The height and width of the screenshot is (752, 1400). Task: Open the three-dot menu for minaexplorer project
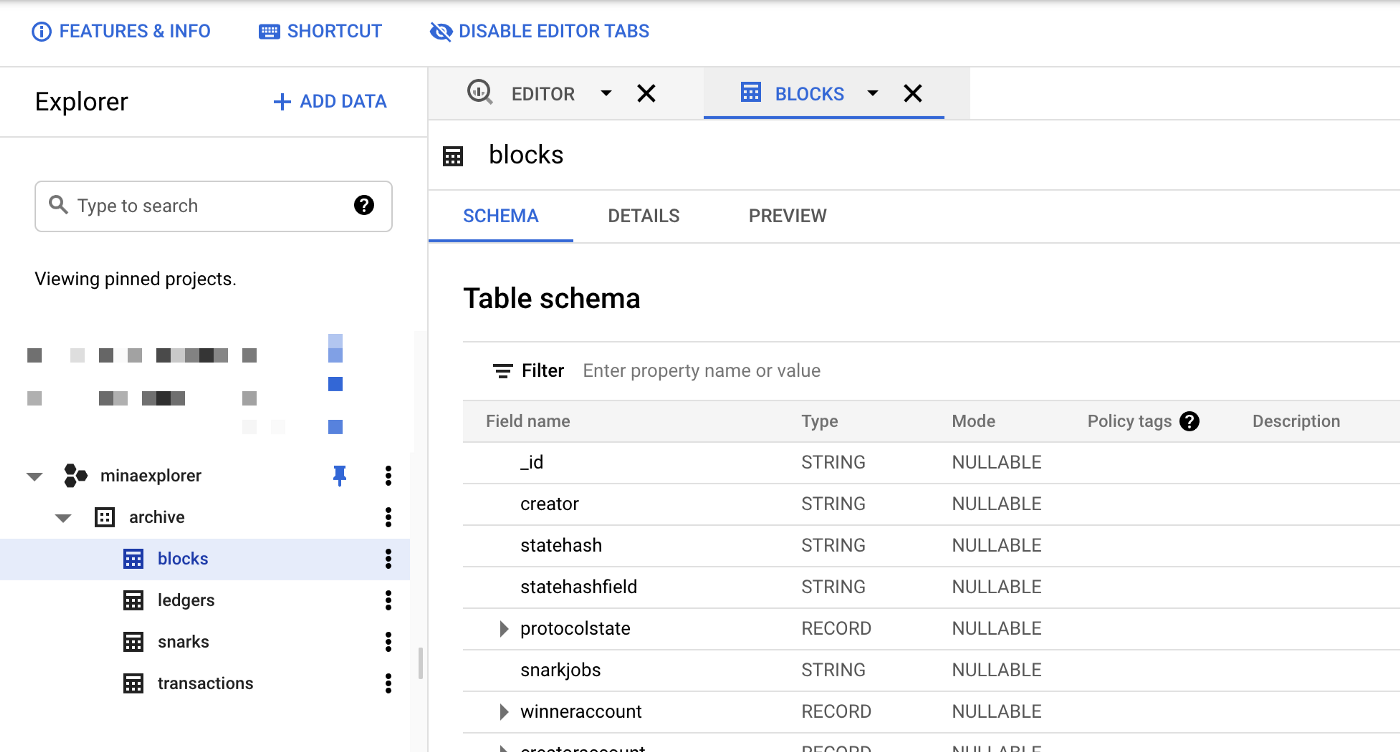(388, 476)
